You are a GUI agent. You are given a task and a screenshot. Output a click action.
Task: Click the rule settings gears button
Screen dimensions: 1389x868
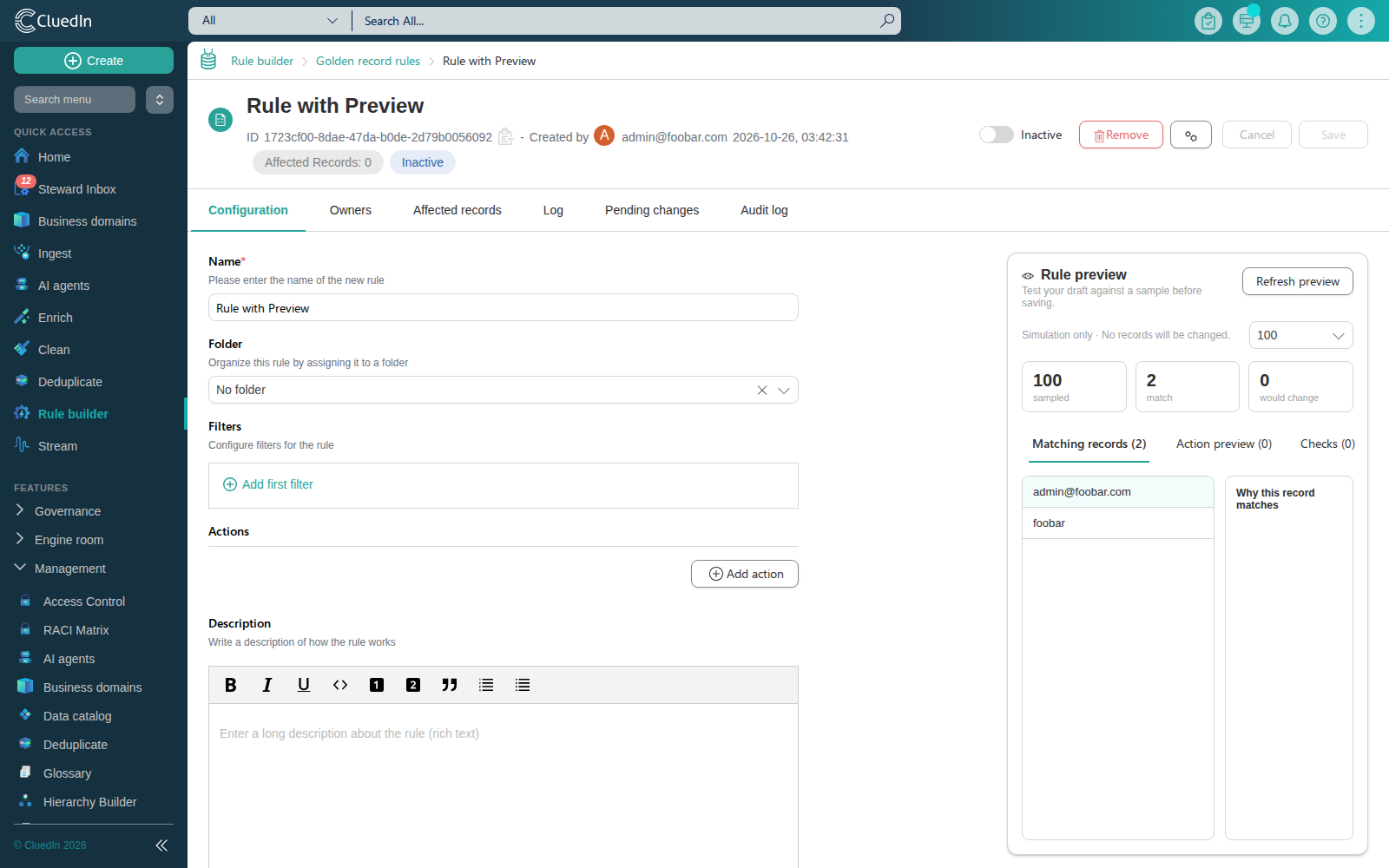pos(1191,135)
